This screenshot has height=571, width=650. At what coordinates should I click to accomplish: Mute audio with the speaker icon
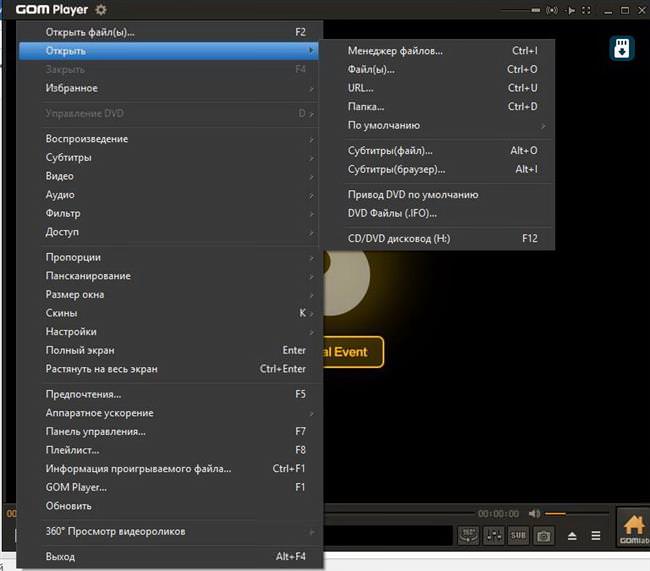[534, 514]
